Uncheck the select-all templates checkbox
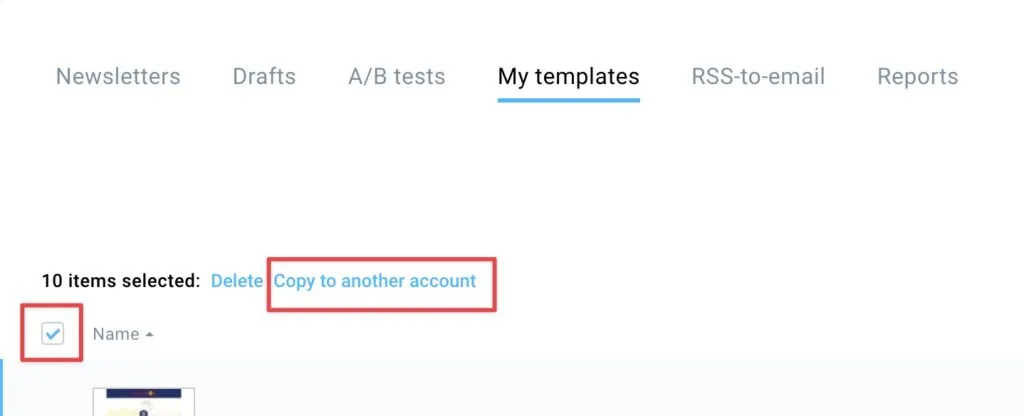 pyautogui.click(x=52, y=334)
